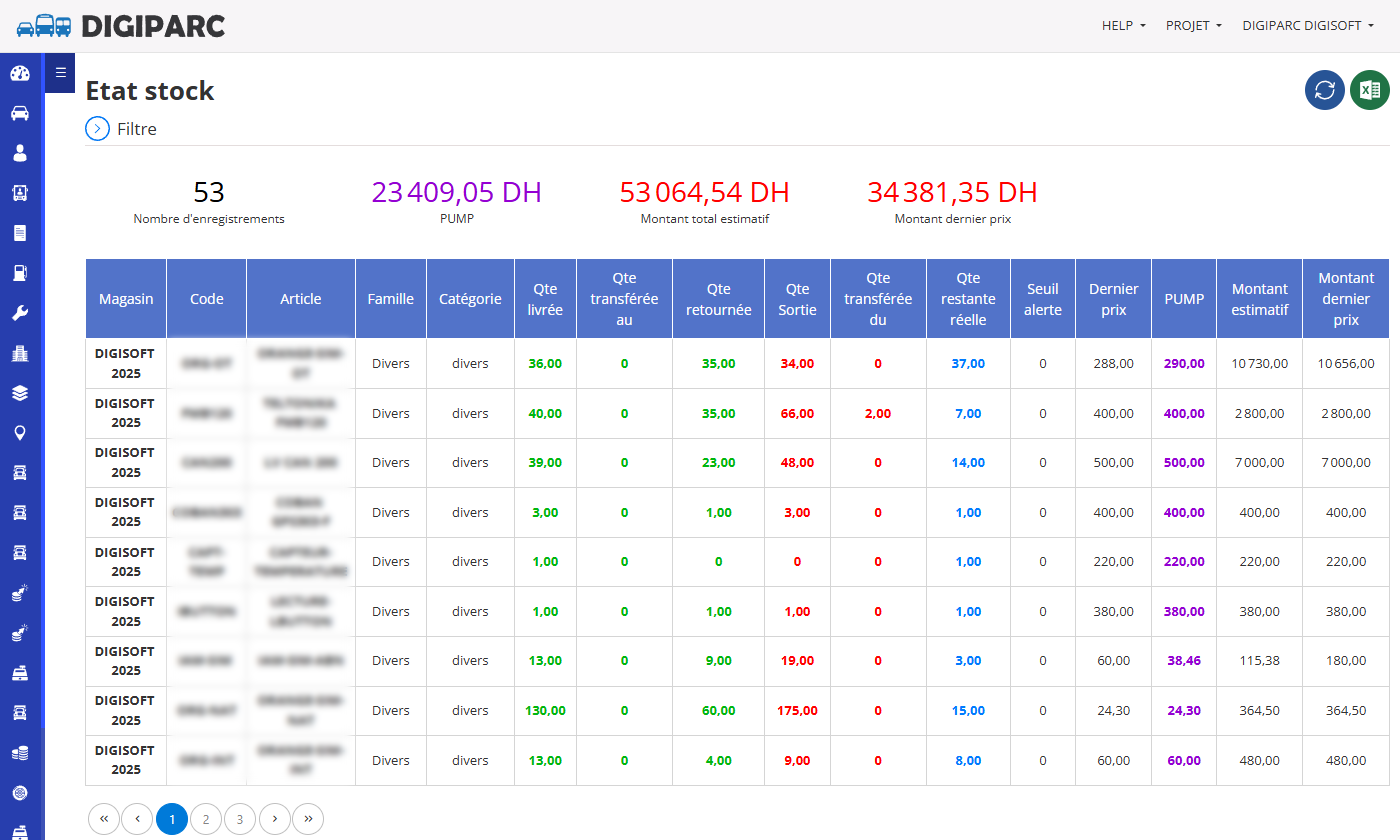
Task: Select the stacked layers sidebar icon
Action: (x=20, y=393)
